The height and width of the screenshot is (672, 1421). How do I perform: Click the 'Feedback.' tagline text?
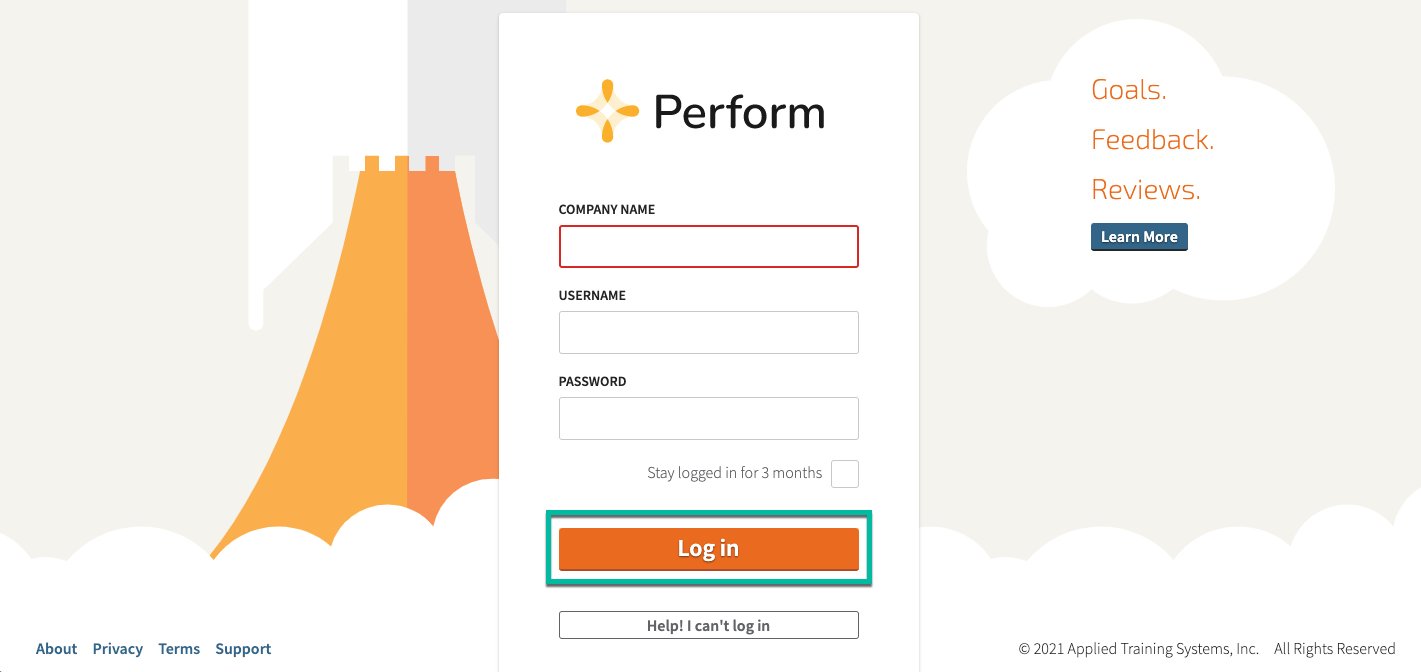point(1152,140)
